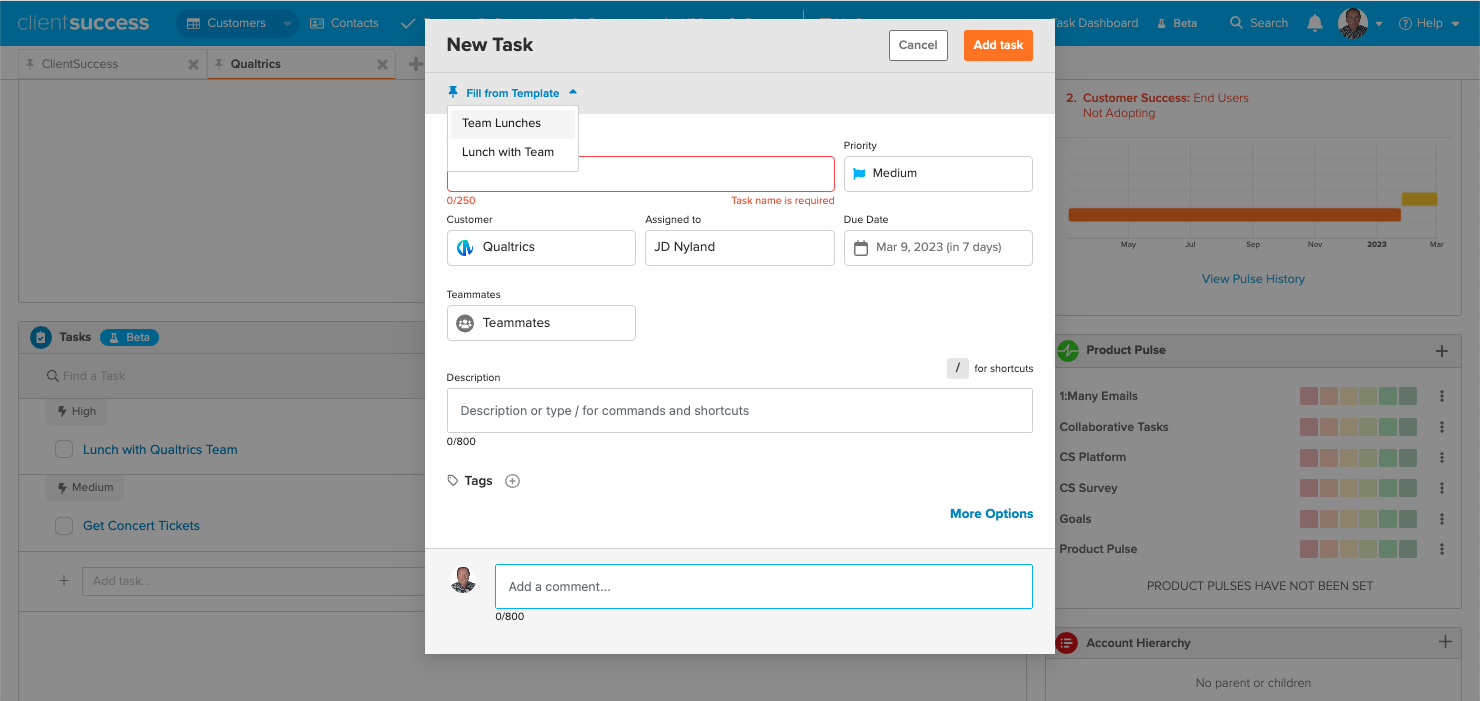Click plus icon in Product Pulse header
Viewport: 1480px width, 701px height.
(x=1442, y=351)
